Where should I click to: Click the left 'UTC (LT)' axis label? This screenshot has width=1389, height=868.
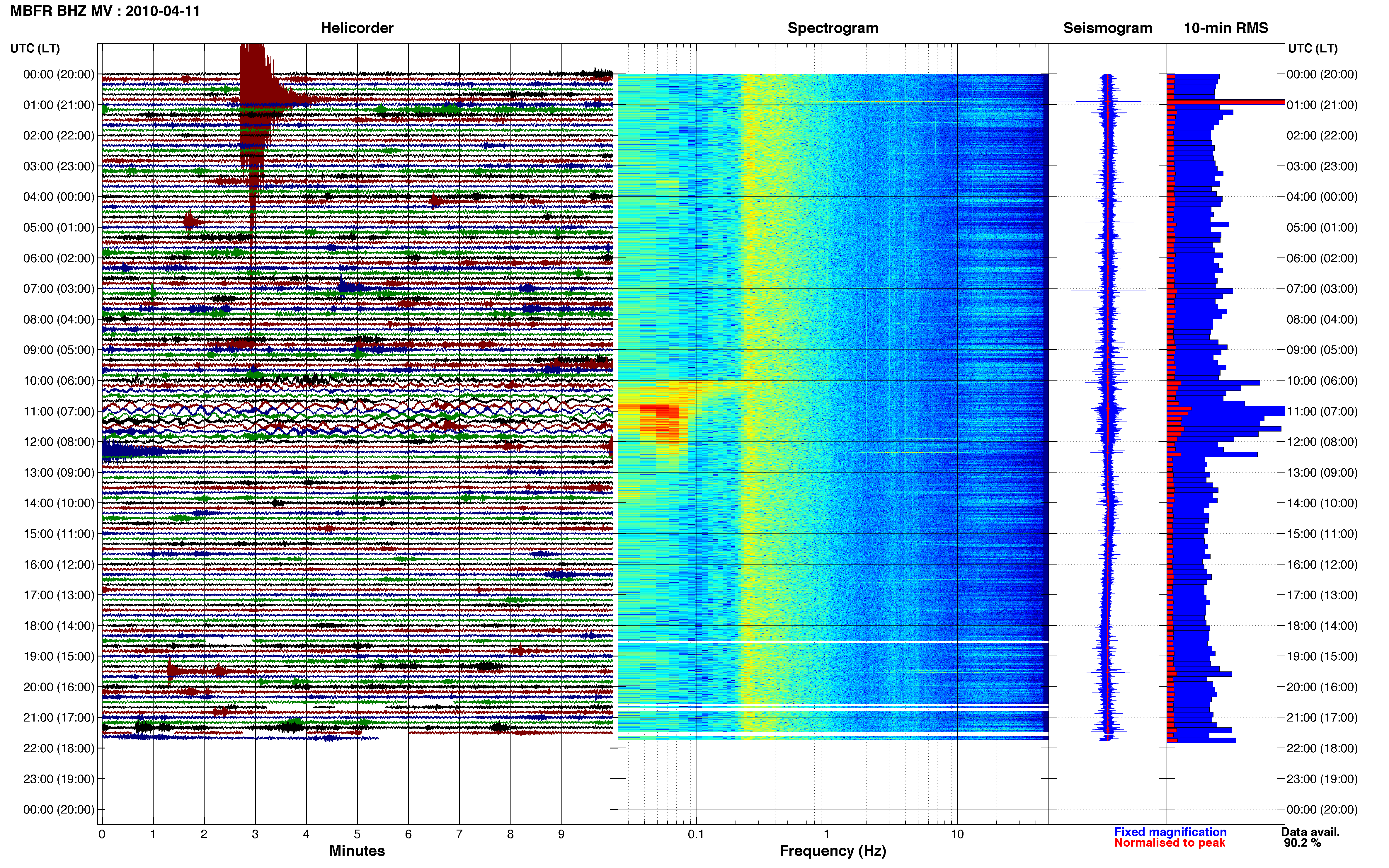(35, 48)
